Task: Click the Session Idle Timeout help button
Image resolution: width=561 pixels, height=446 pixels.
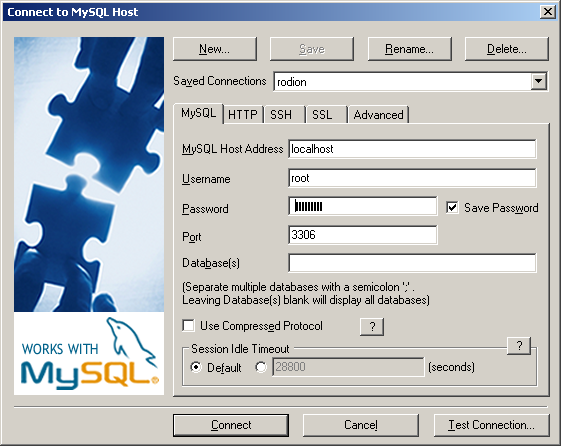Action: click(x=519, y=345)
